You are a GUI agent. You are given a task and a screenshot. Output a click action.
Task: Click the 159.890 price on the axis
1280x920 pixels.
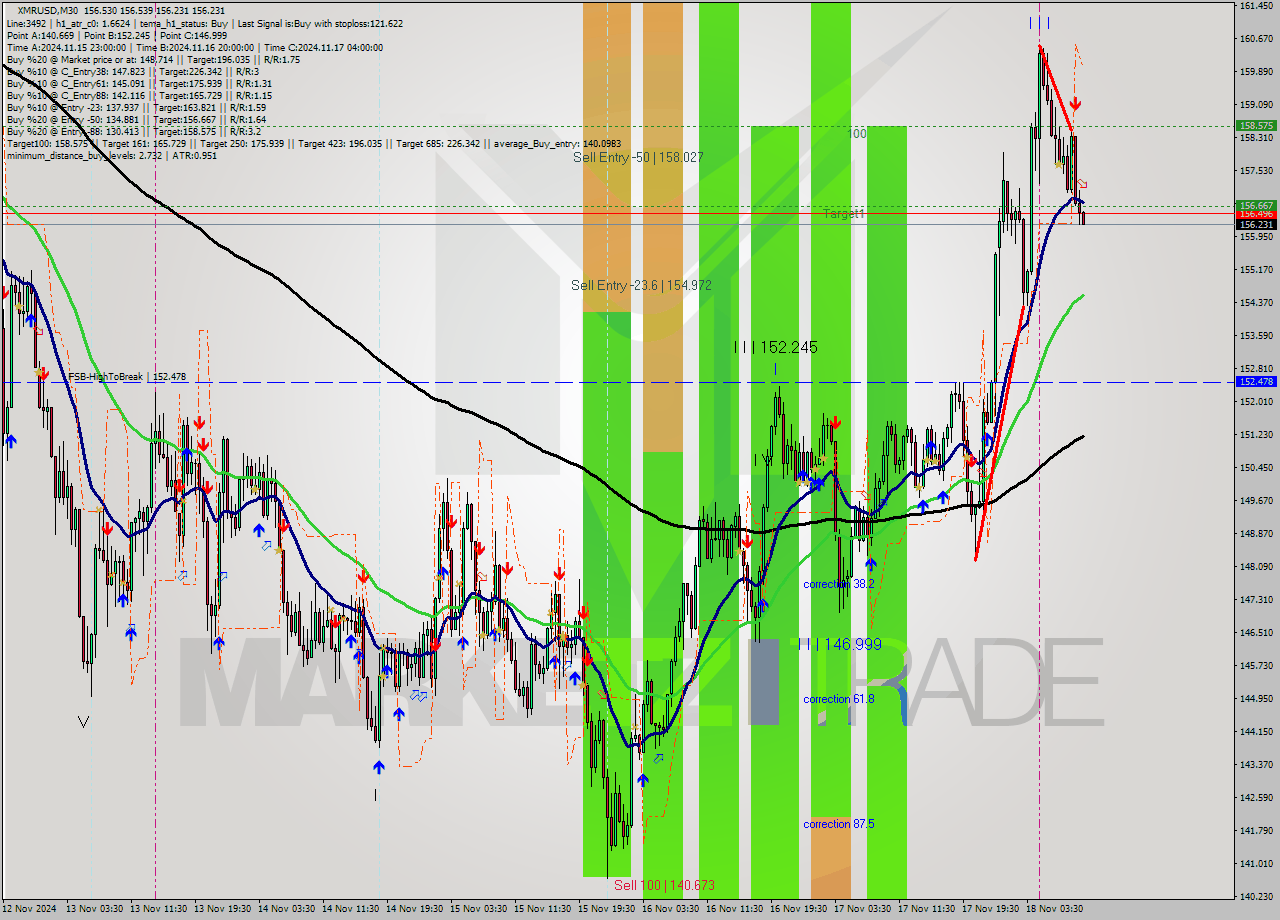click(1256, 72)
